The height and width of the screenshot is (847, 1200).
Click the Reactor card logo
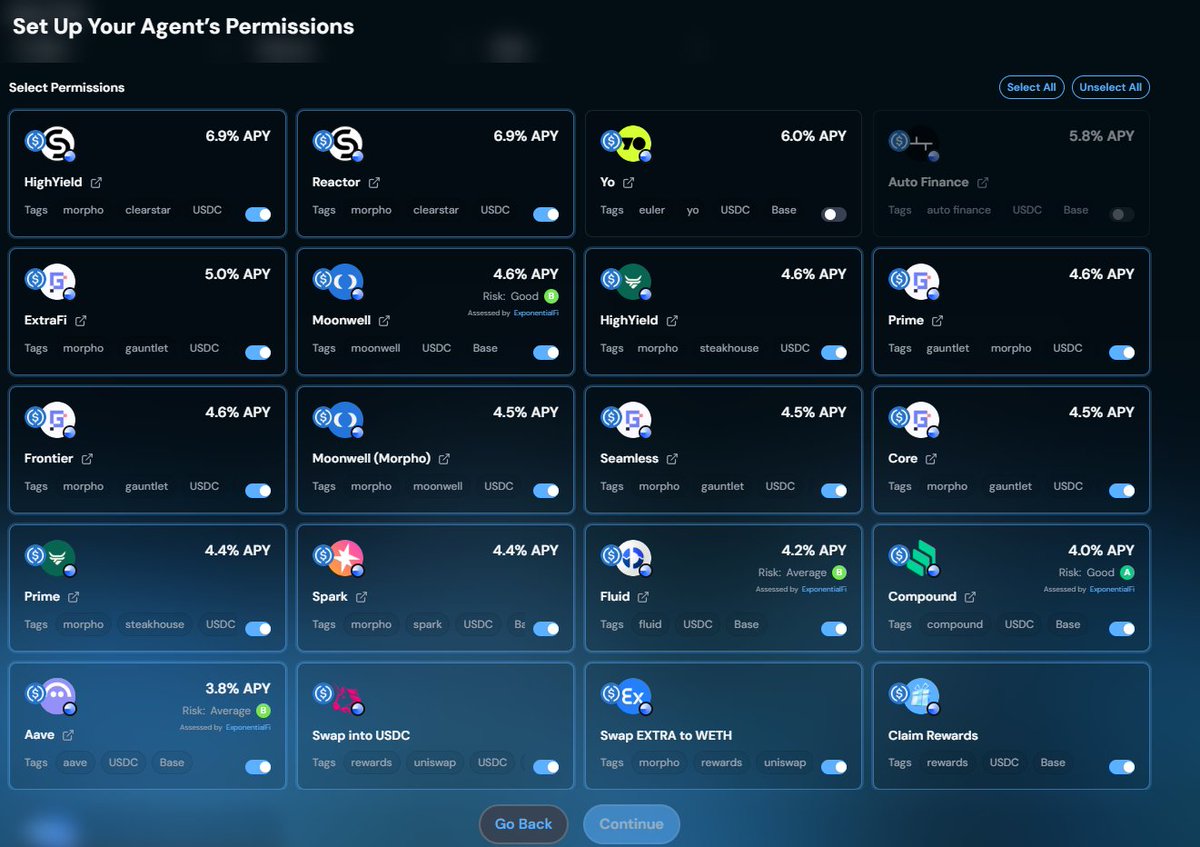[x=346, y=144]
